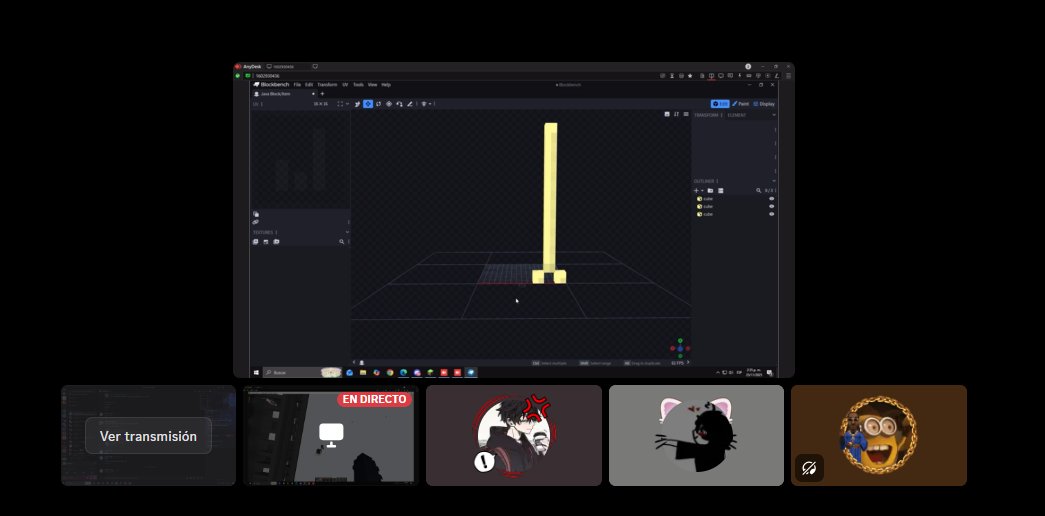Select the Rotate tool in Blockbench toolbar
This screenshot has height=516, width=1045.
click(379, 104)
